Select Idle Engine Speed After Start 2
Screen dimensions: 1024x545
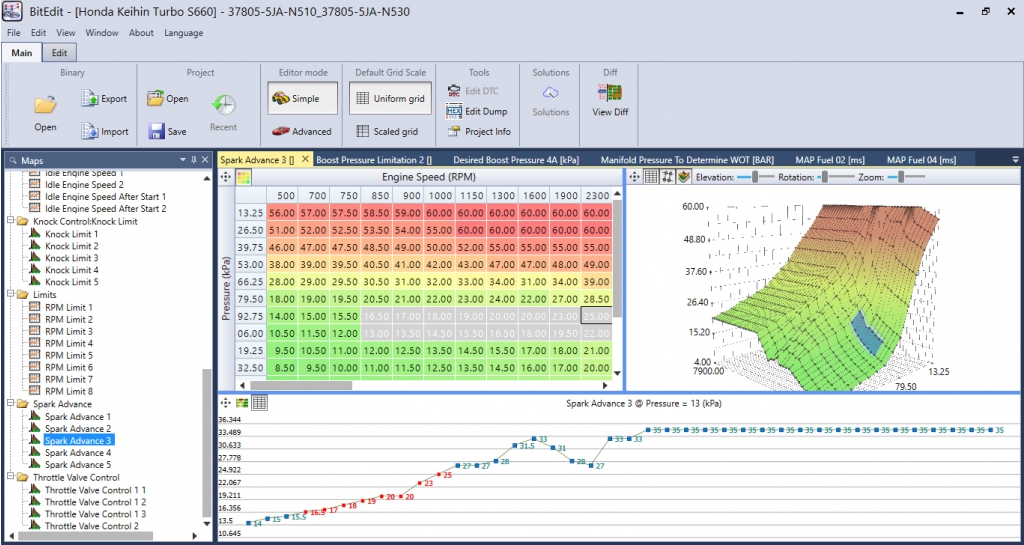[106, 209]
